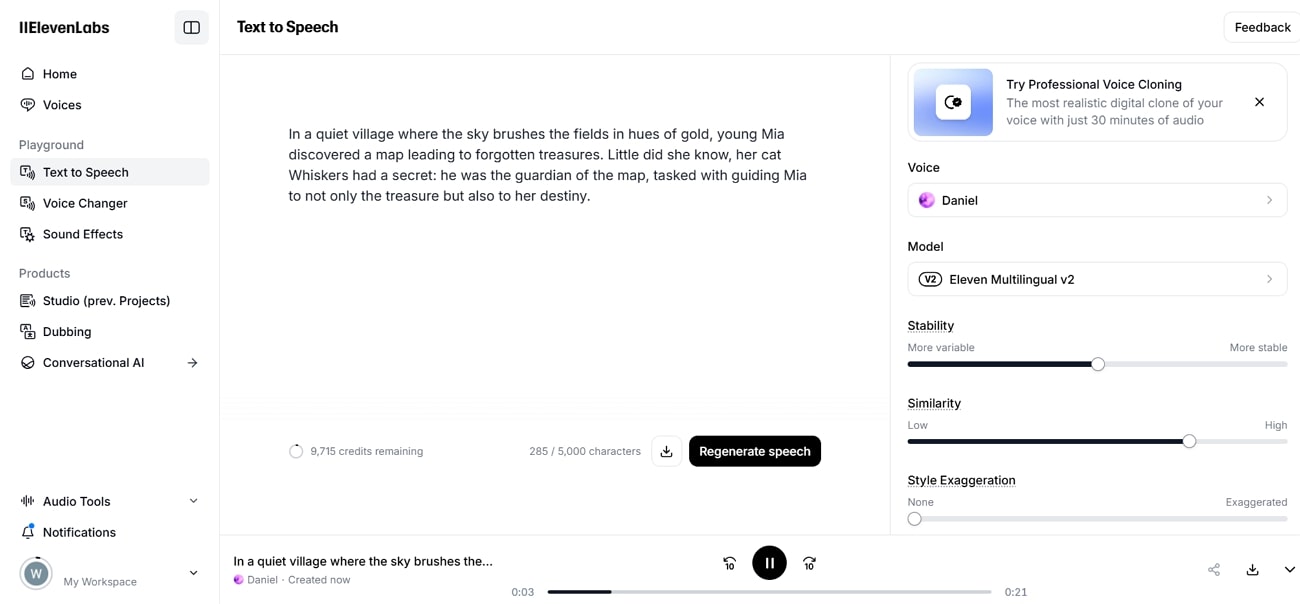The image size is (1300, 604).
Task: Click the Stability label
Action: [x=930, y=326]
